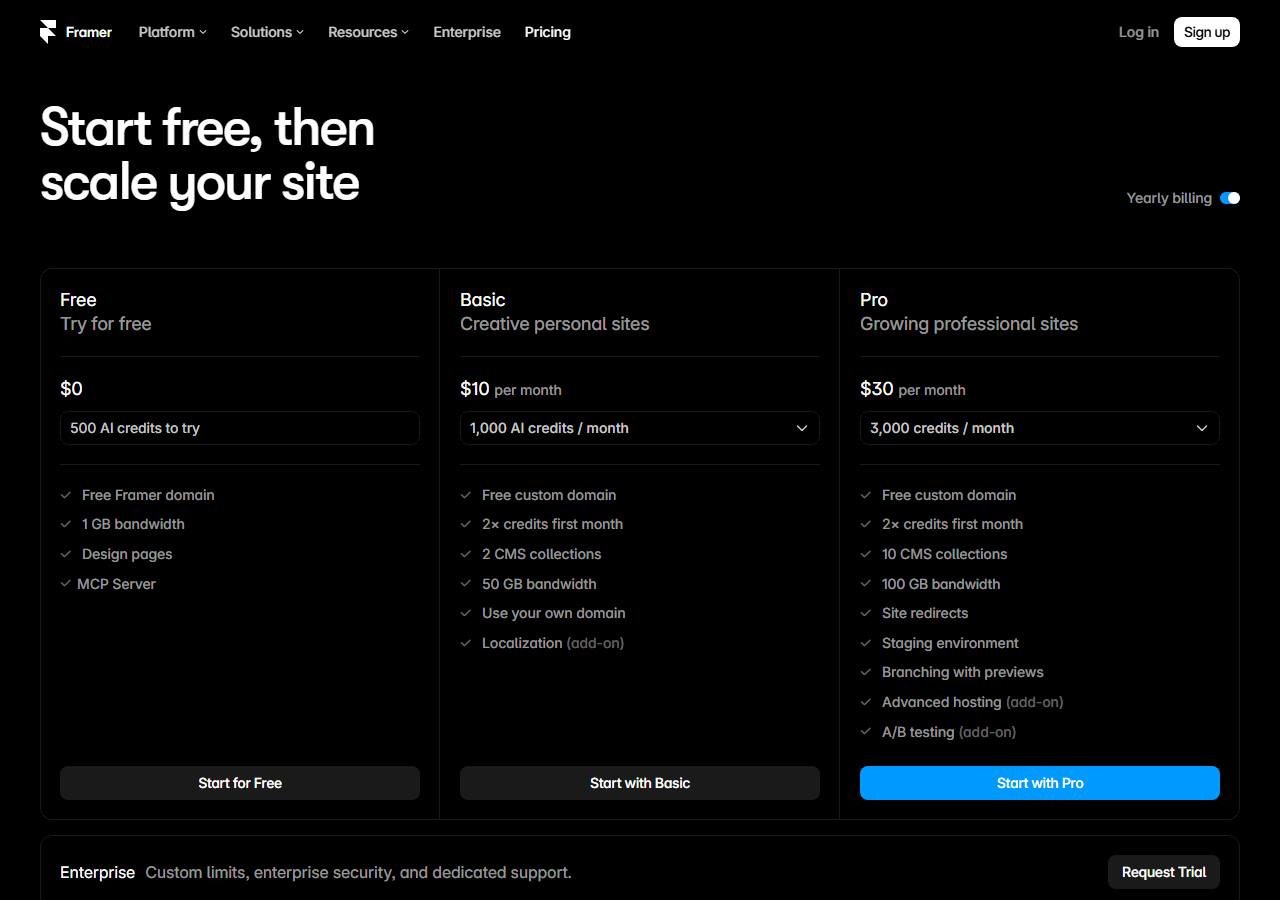Click the Pro plan '$30' price
This screenshot has height=900, width=1280.
(877, 389)
